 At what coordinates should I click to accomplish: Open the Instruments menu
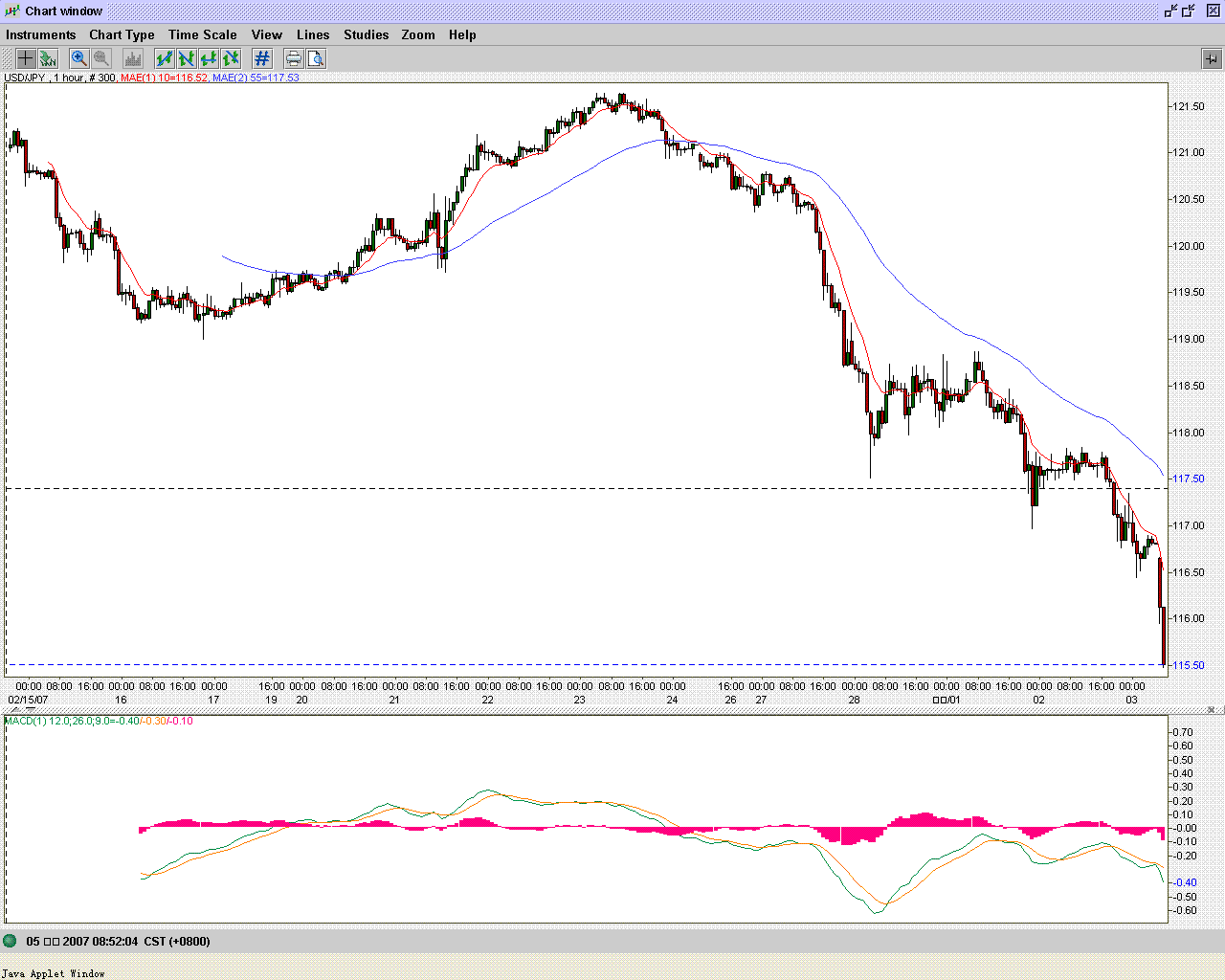point(41,34)
